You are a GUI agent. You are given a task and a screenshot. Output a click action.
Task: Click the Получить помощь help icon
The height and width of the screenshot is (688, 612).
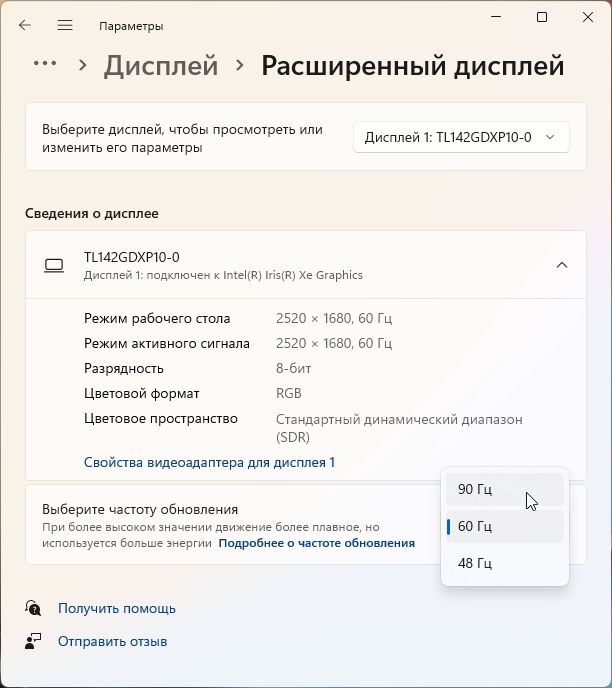[34, 608]
